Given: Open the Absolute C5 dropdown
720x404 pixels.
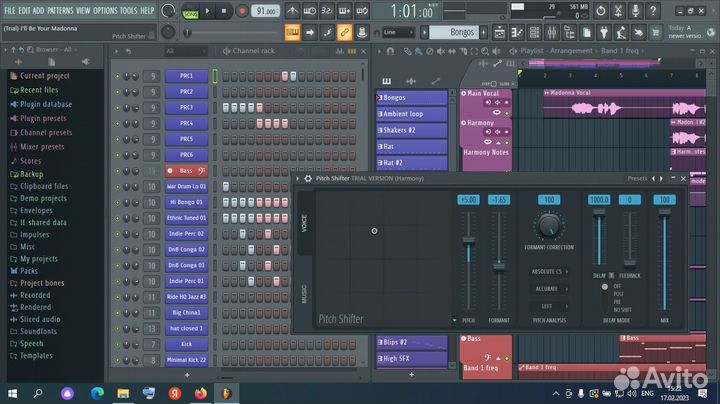Looking at the screenshot, I should click(x=549, y=272).
